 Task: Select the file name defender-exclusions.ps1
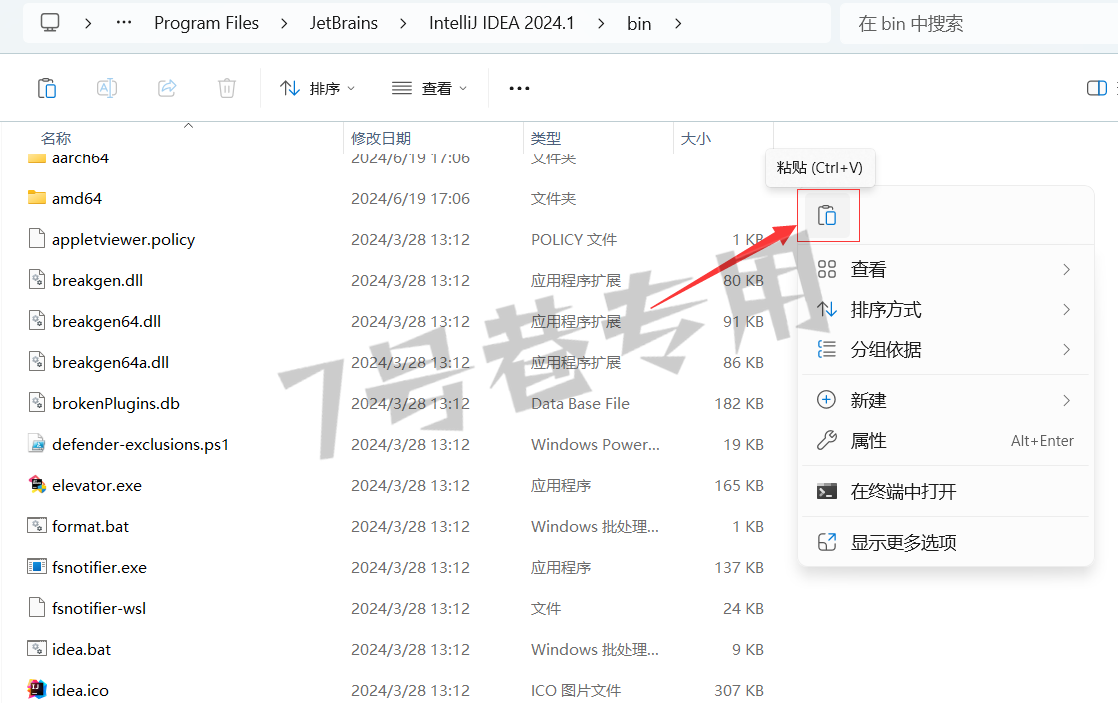(x=140, y=444)
